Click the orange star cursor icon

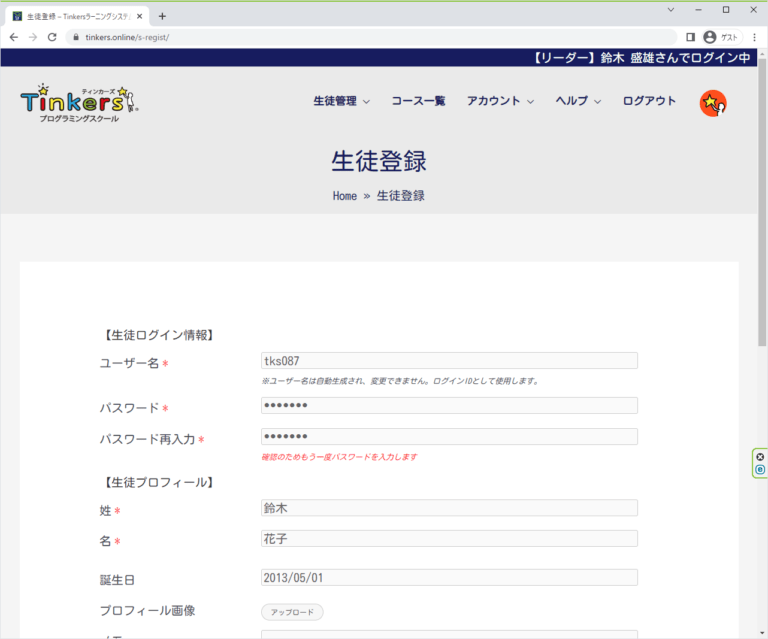(712, 103)
